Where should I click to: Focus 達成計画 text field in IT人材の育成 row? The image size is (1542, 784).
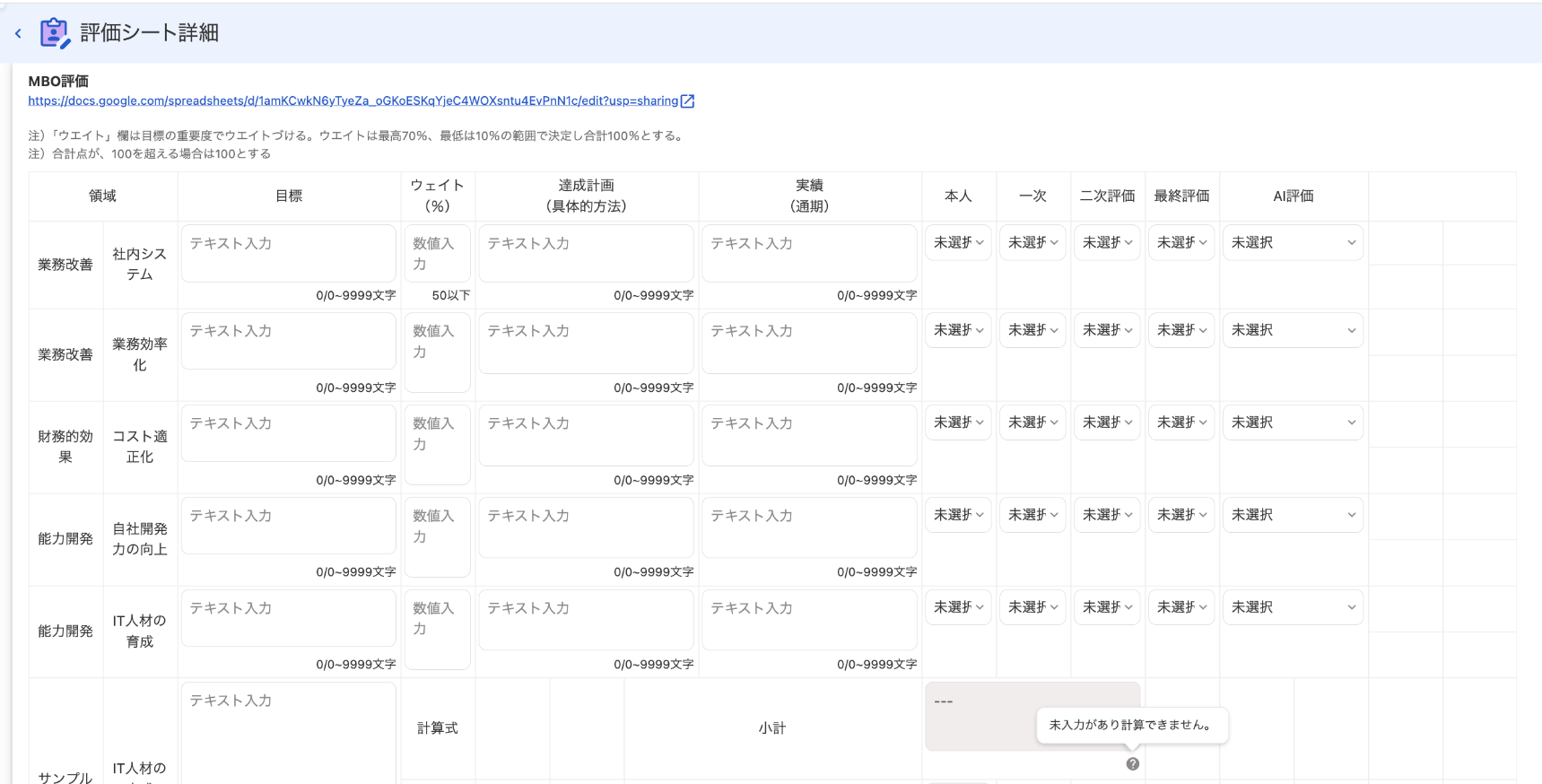(x=586, y=620)
